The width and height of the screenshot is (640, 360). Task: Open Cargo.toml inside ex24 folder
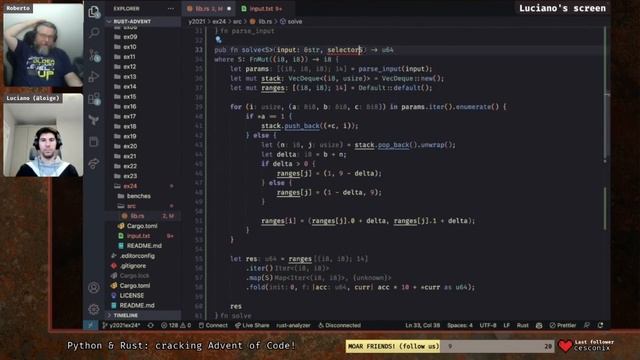[x=143, y=226]
